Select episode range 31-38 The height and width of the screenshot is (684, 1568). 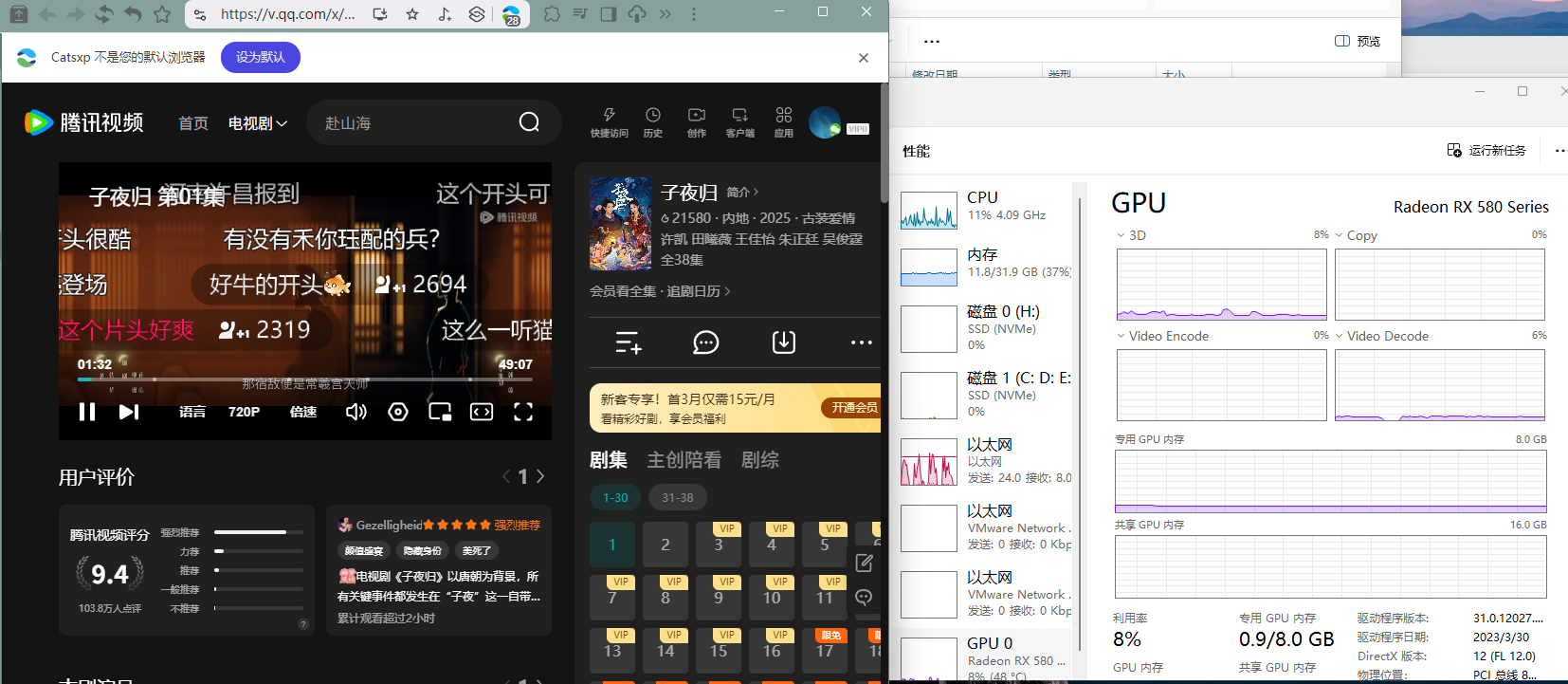click(678, 497)
